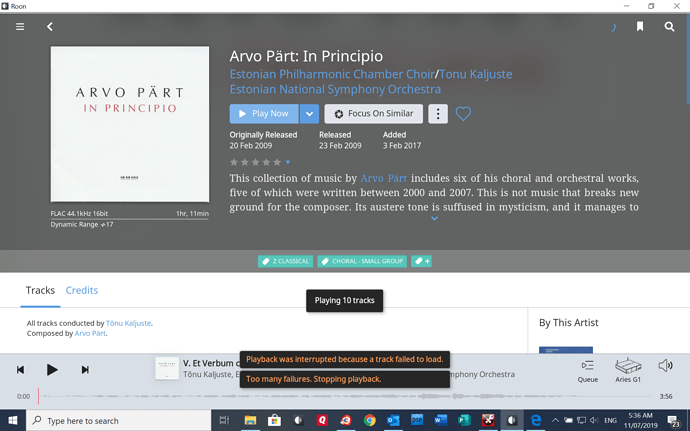690x431 pixels.
Task: Click the ENG language indicator
Action: 610,420
